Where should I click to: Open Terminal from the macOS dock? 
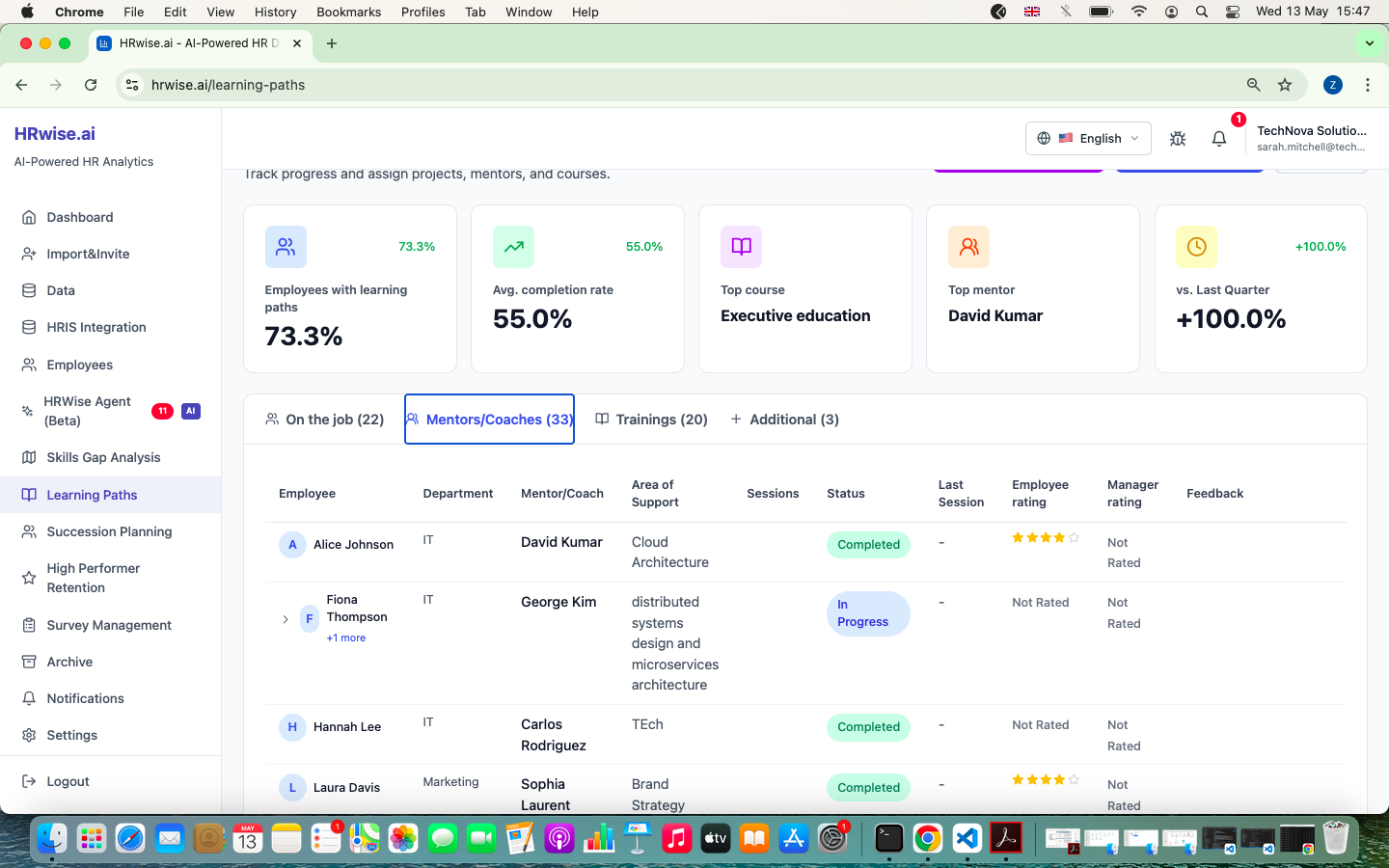pyautogui.click(x=888, y=838)
